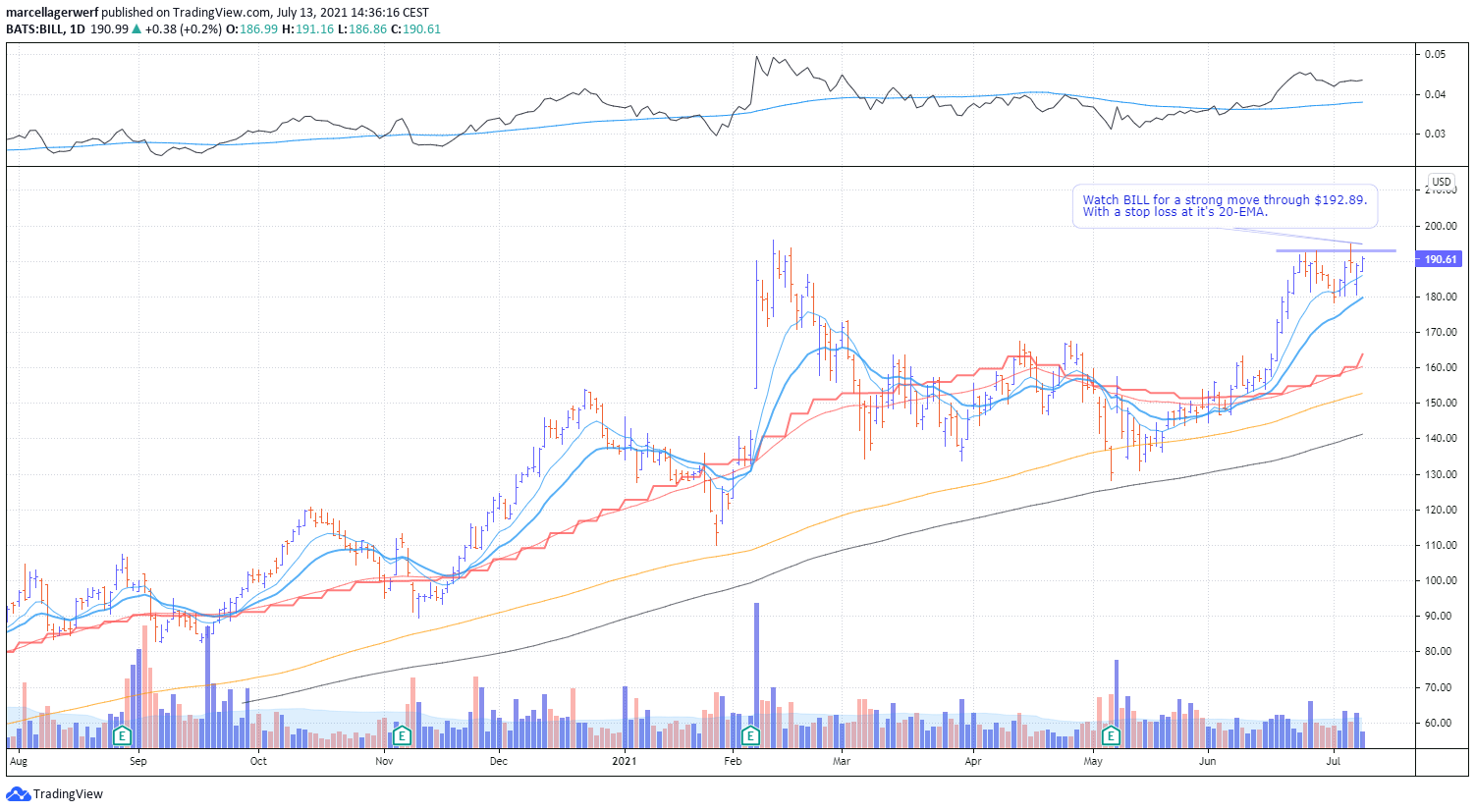Click the last price 190.99 value
The height and width of the screenshot is (812, 1475).
pos(110,28)
